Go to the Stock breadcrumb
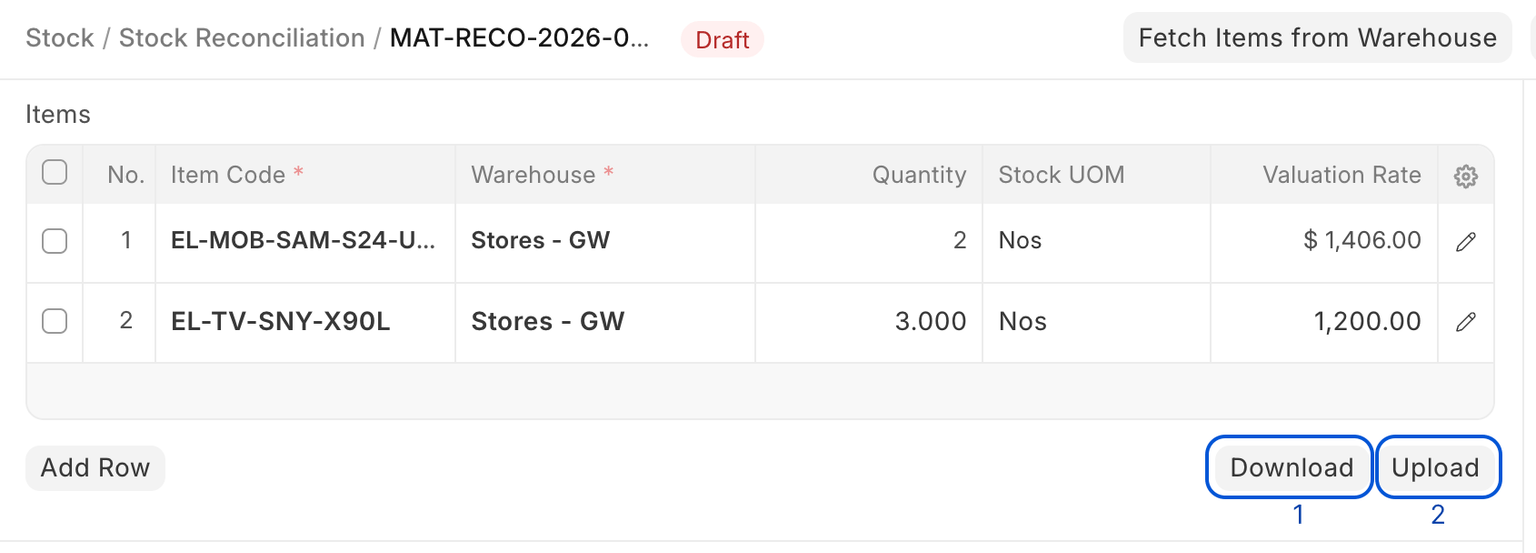Image resolution: width=1536 pixels, height=553 pixels. (x=60, y=38)
